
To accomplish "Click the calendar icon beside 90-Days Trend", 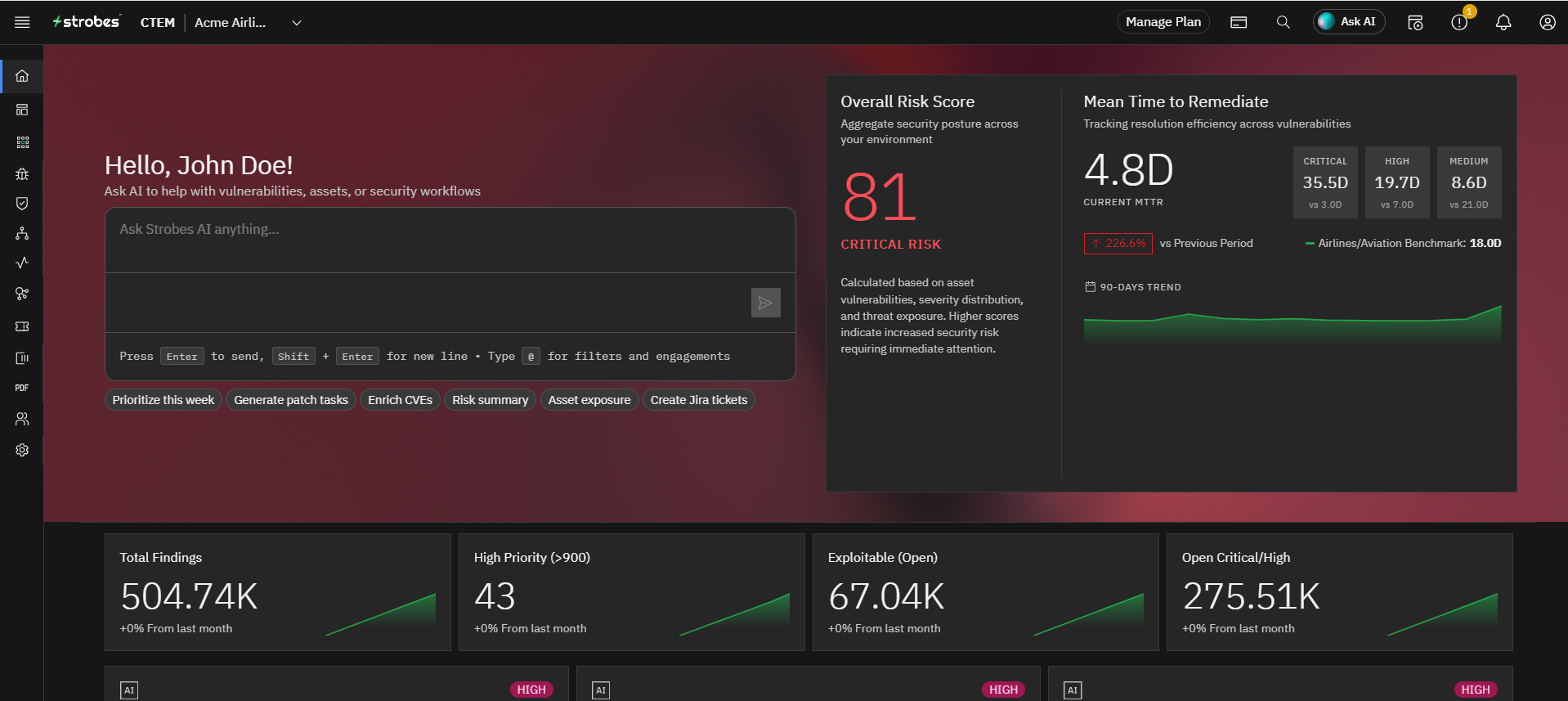I will 1090,287.
